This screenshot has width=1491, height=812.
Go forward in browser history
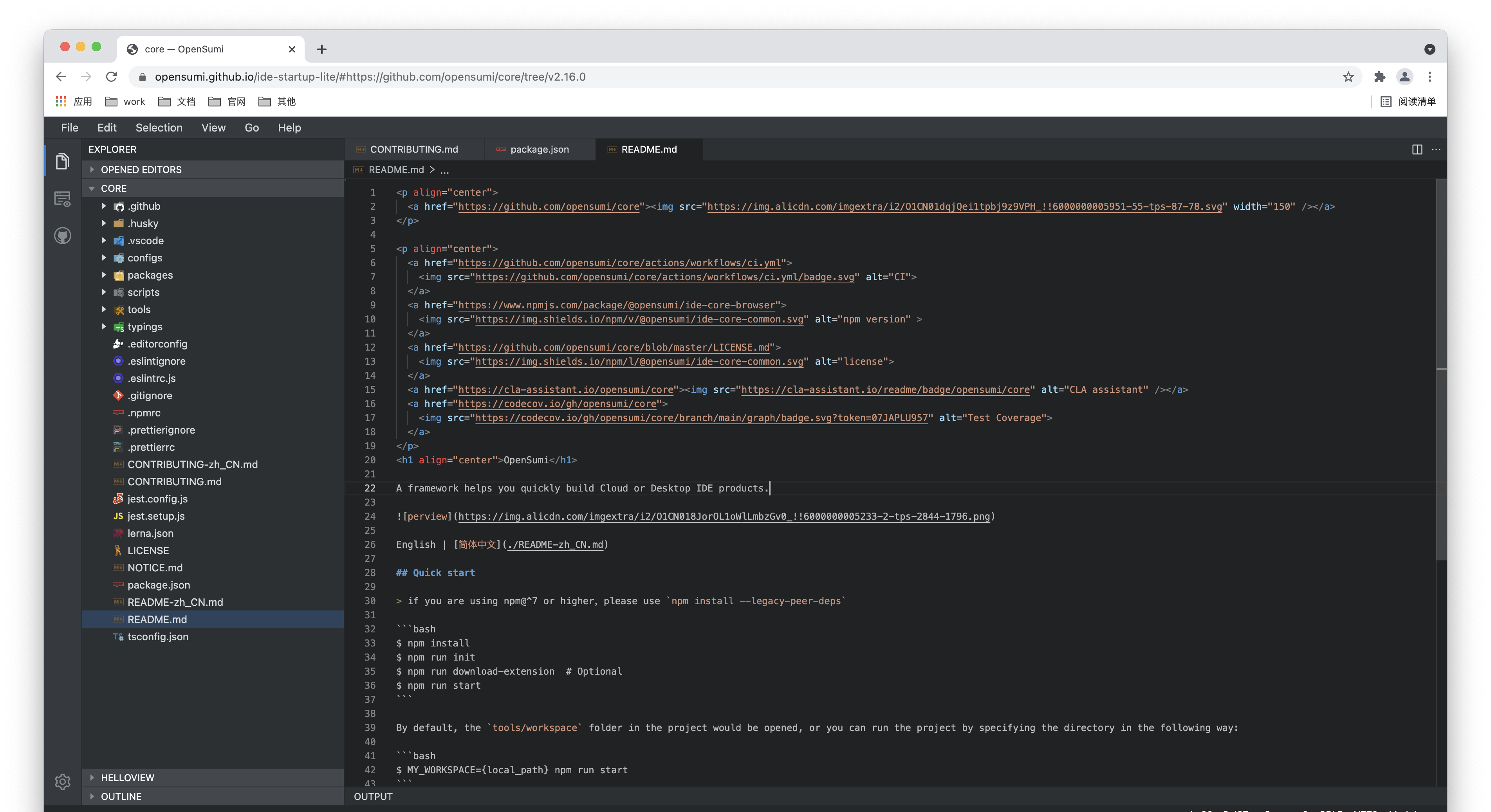tap(86, 77)
